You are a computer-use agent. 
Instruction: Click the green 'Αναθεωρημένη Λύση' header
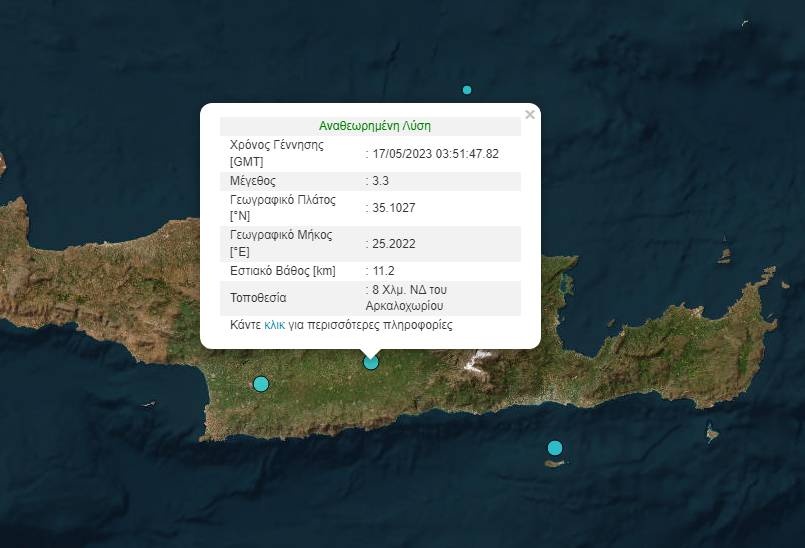[375, 126]
